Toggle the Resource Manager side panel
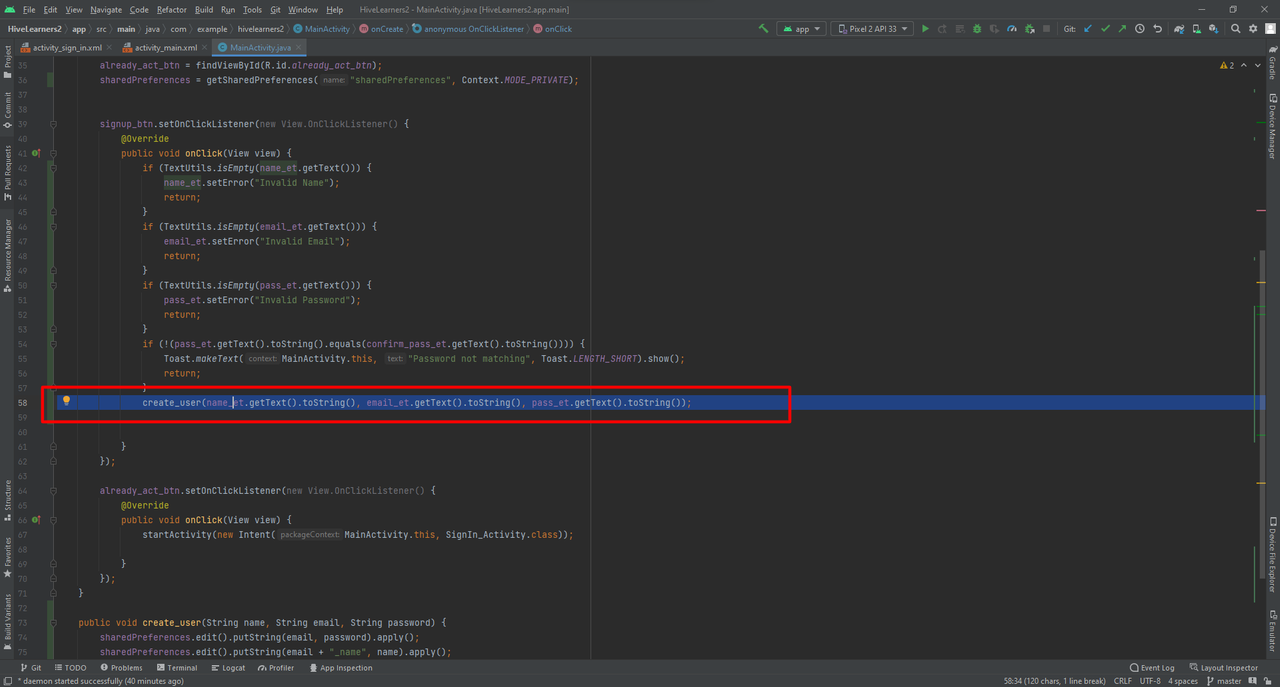 pyautogui.click(x=8, y=255)
